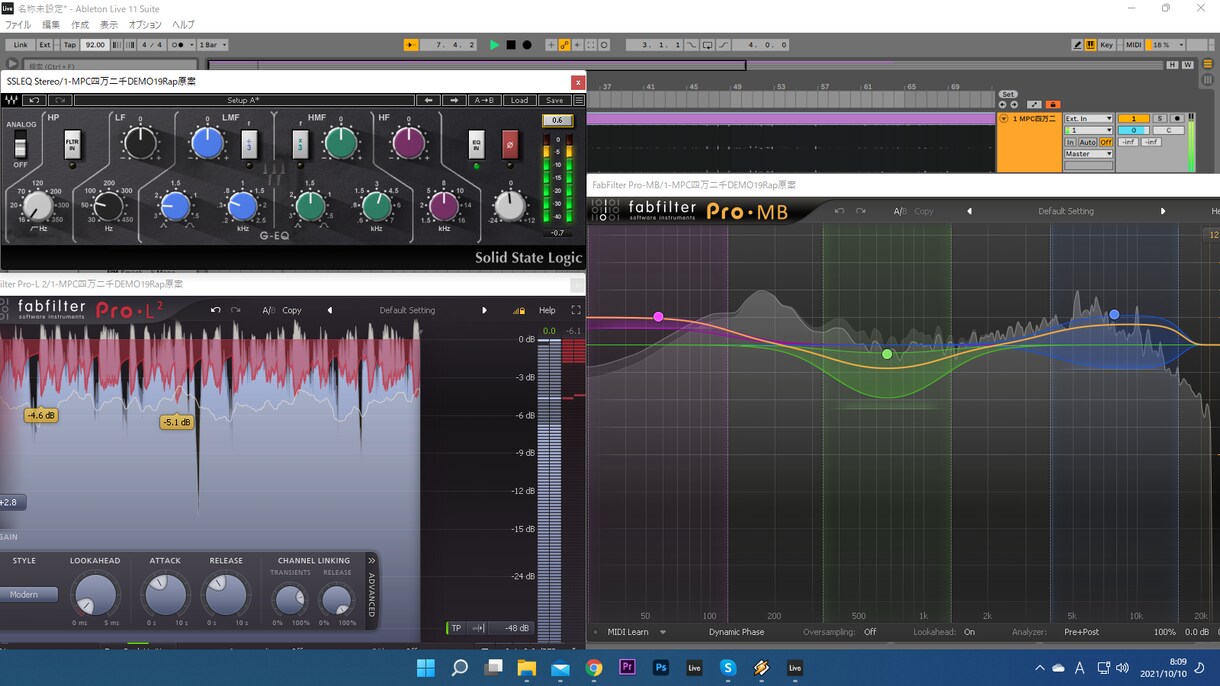Set track monitor to Off

click(x=1106, y=142)
